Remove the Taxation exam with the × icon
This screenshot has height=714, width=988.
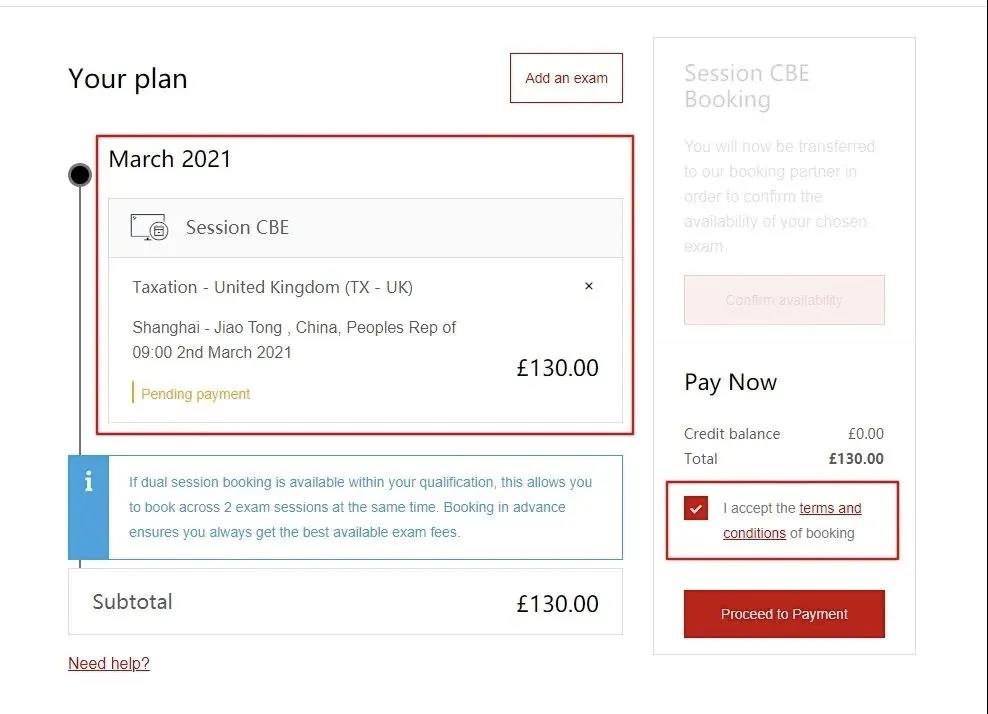[x=589, y=286]
